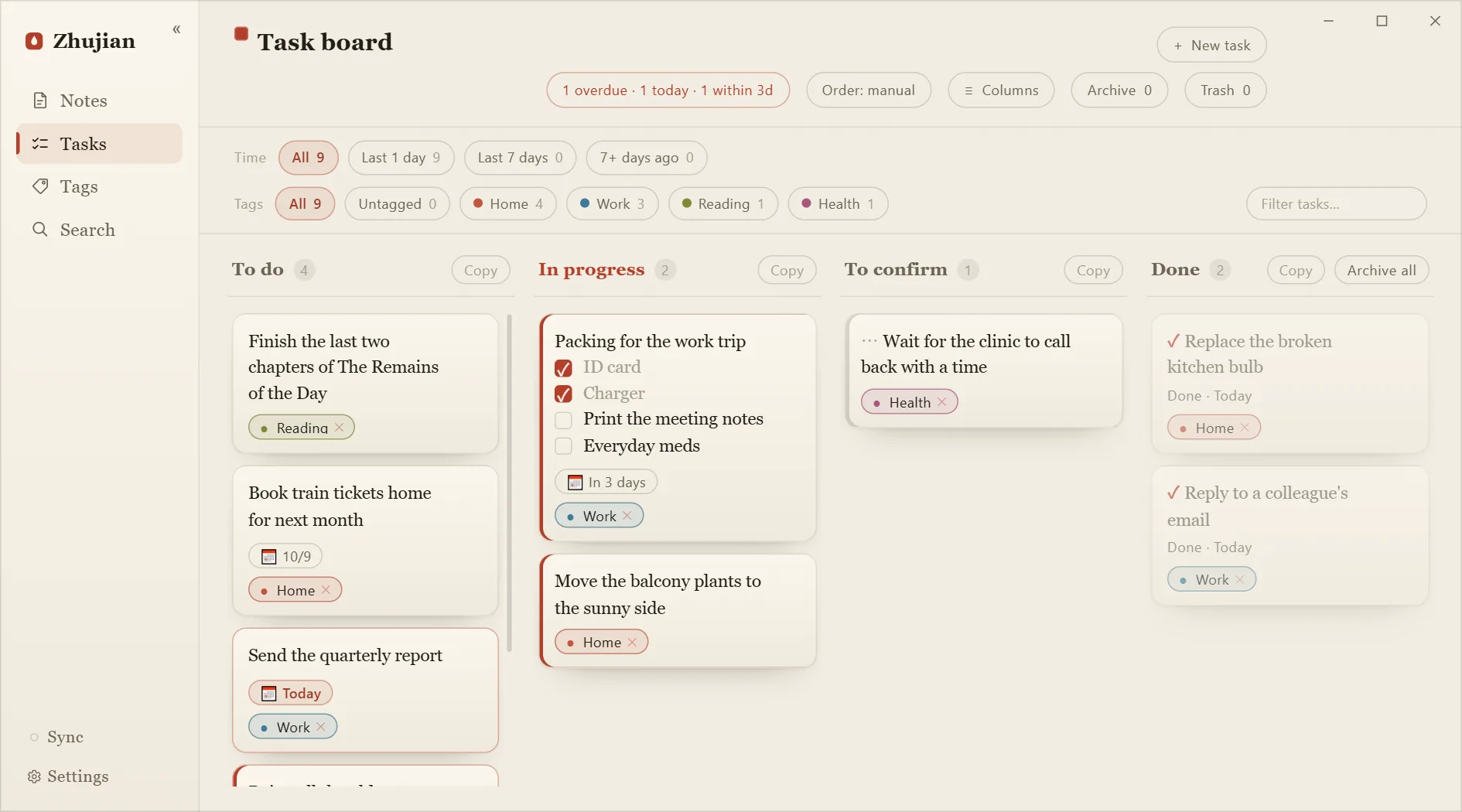Change the Order: manual sorting
The width and height of the screenshot is (1462, 812).
pos(869,90)
